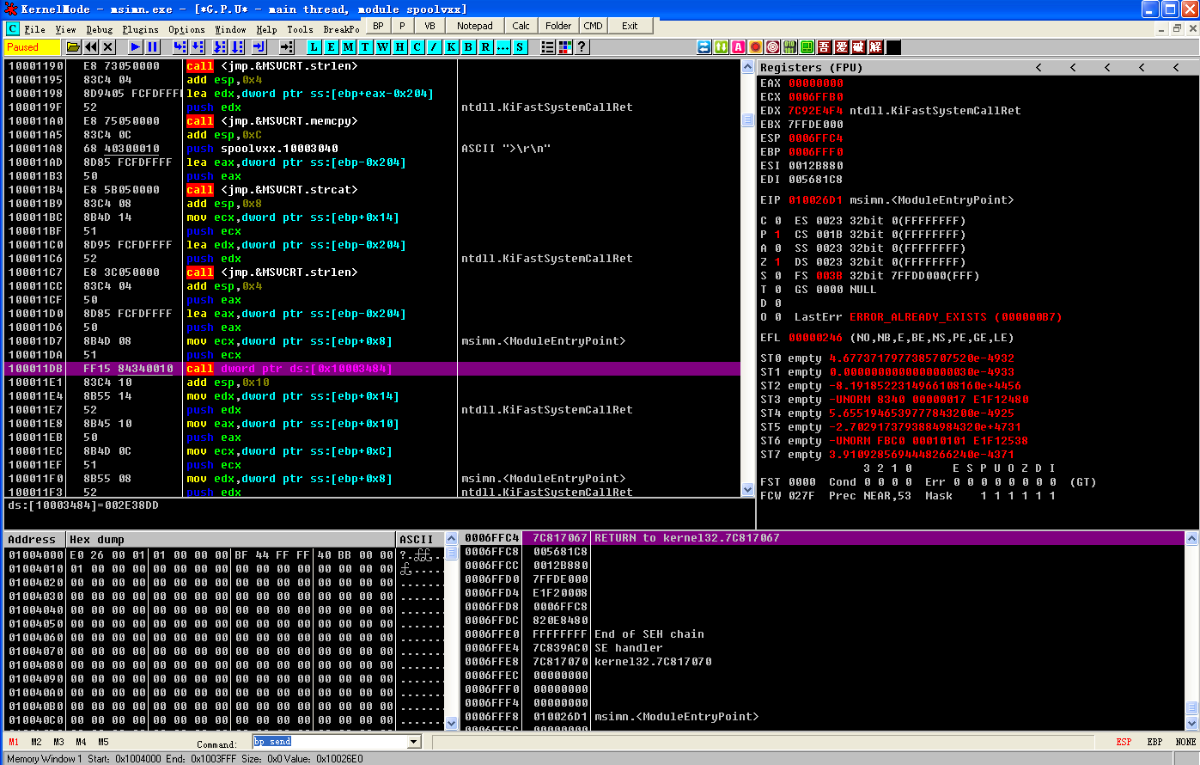
Task: Click the pink A plugin icon
Action: (738, 47)
